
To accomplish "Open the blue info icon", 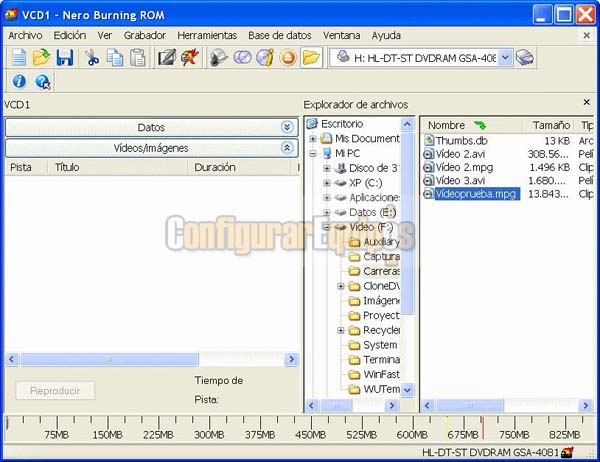I will pyautogui.click(x=19, y=81).
